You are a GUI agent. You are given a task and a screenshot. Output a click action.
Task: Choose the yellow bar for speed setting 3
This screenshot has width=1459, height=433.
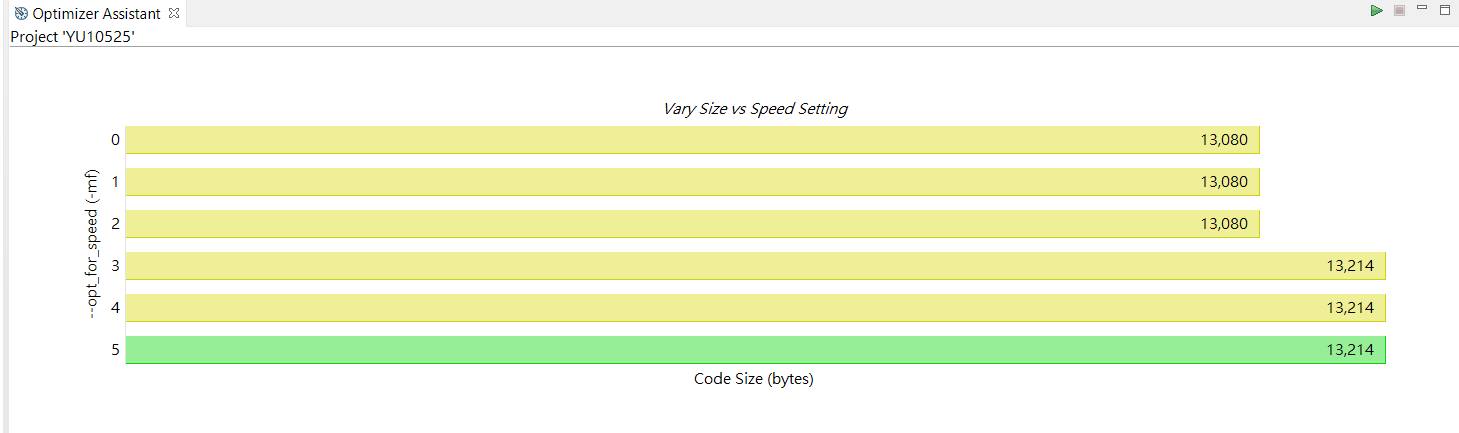click(x=755, y=266)
